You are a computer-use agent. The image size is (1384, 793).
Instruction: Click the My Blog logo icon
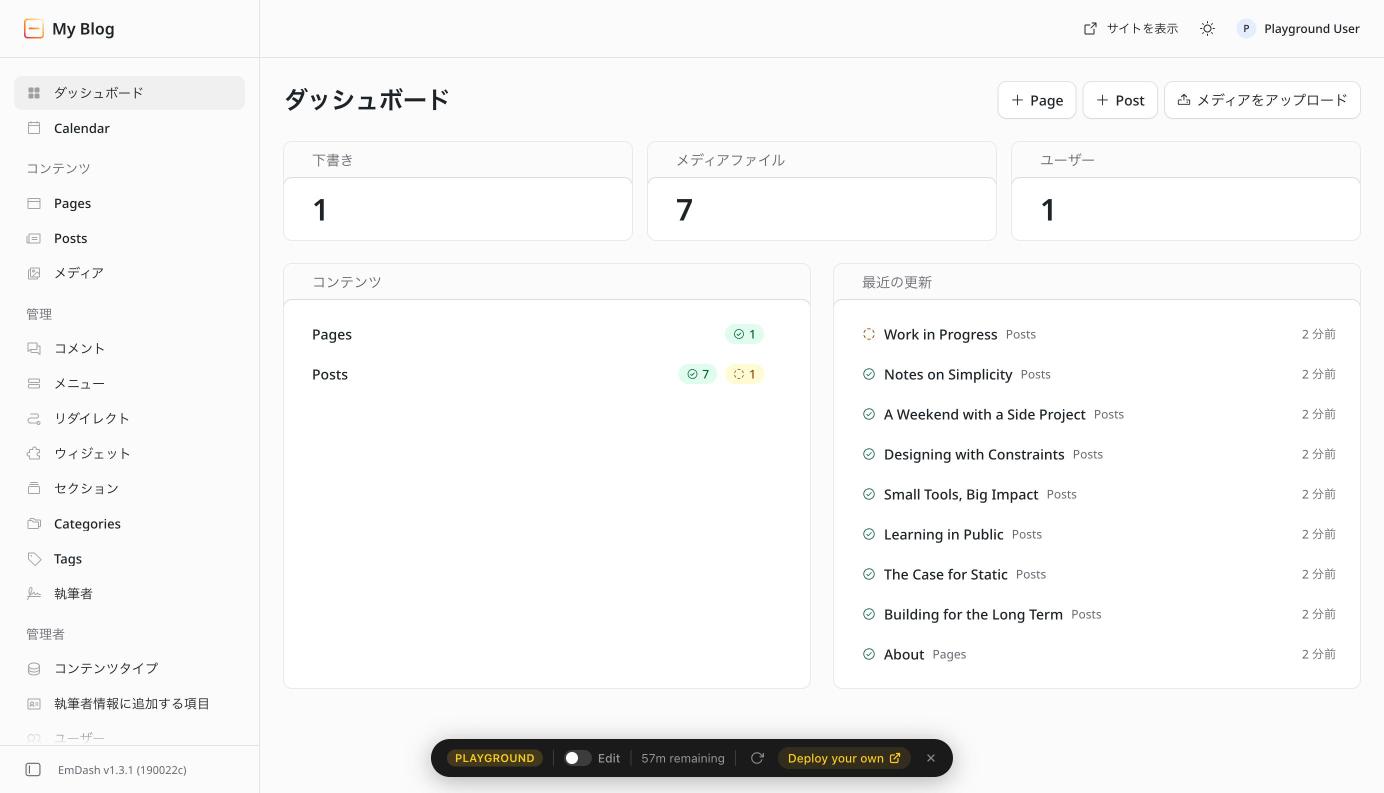click(x=34, y=29)
